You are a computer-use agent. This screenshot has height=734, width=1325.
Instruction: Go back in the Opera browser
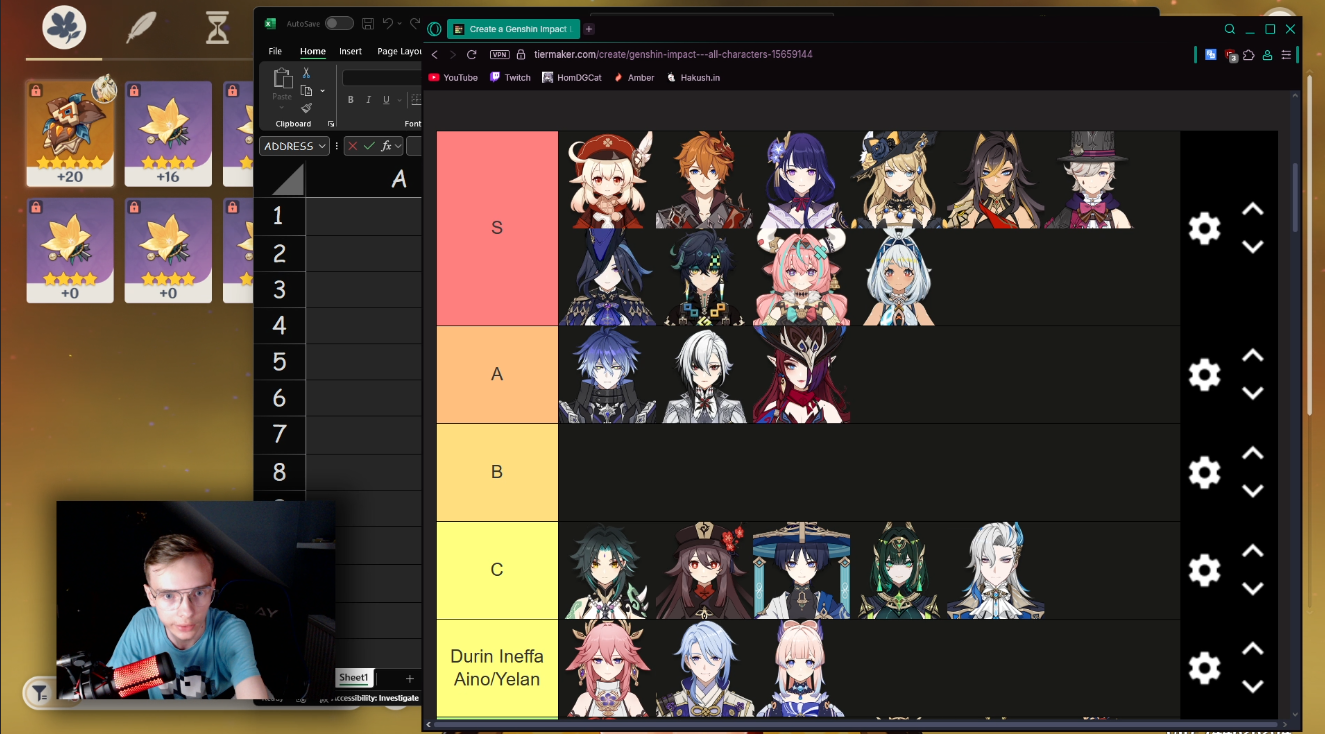coord(434,54)
